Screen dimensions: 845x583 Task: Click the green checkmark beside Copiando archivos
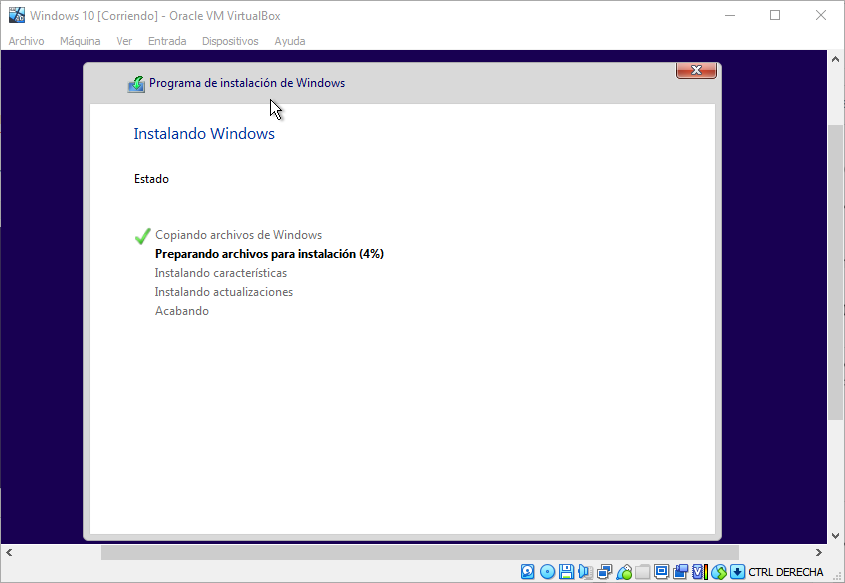click(142, 236)
